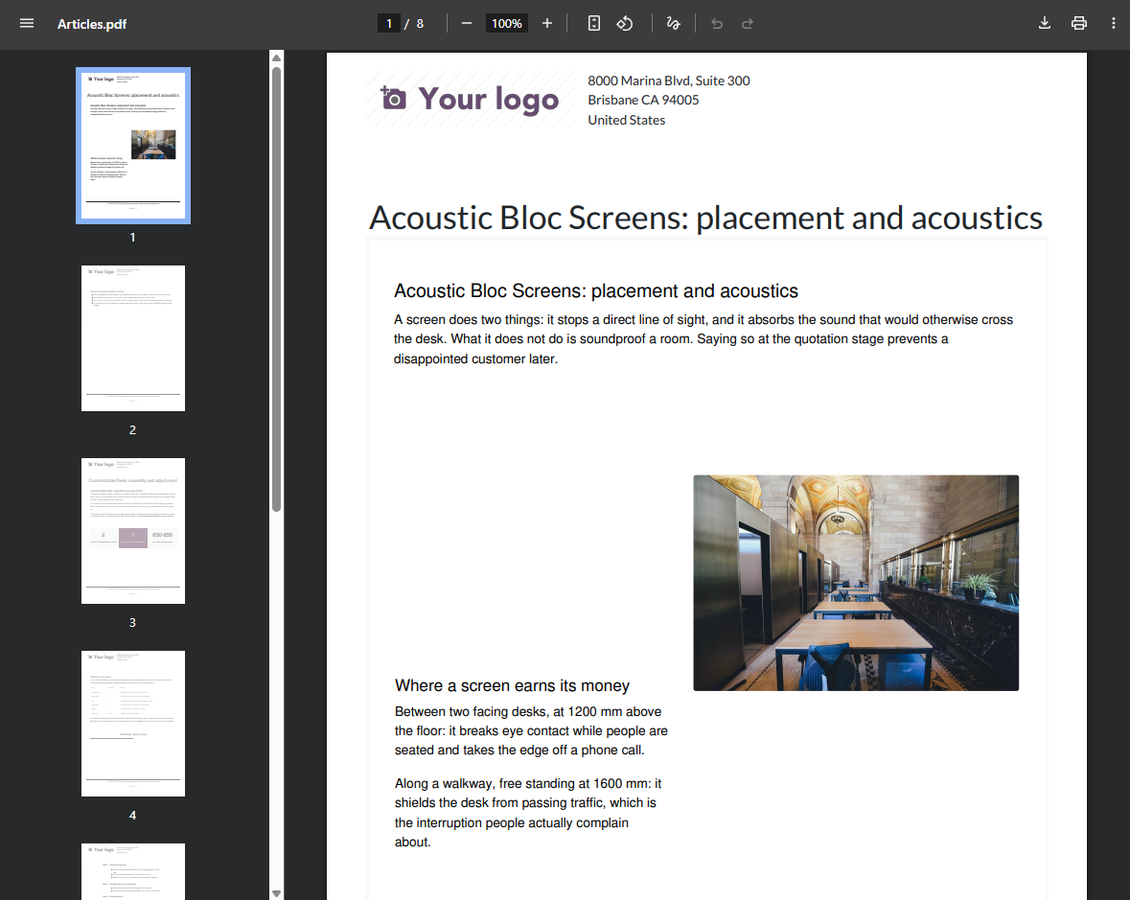Click the current page number field
The image size is (1130, 900).
[x=388, y=24]
